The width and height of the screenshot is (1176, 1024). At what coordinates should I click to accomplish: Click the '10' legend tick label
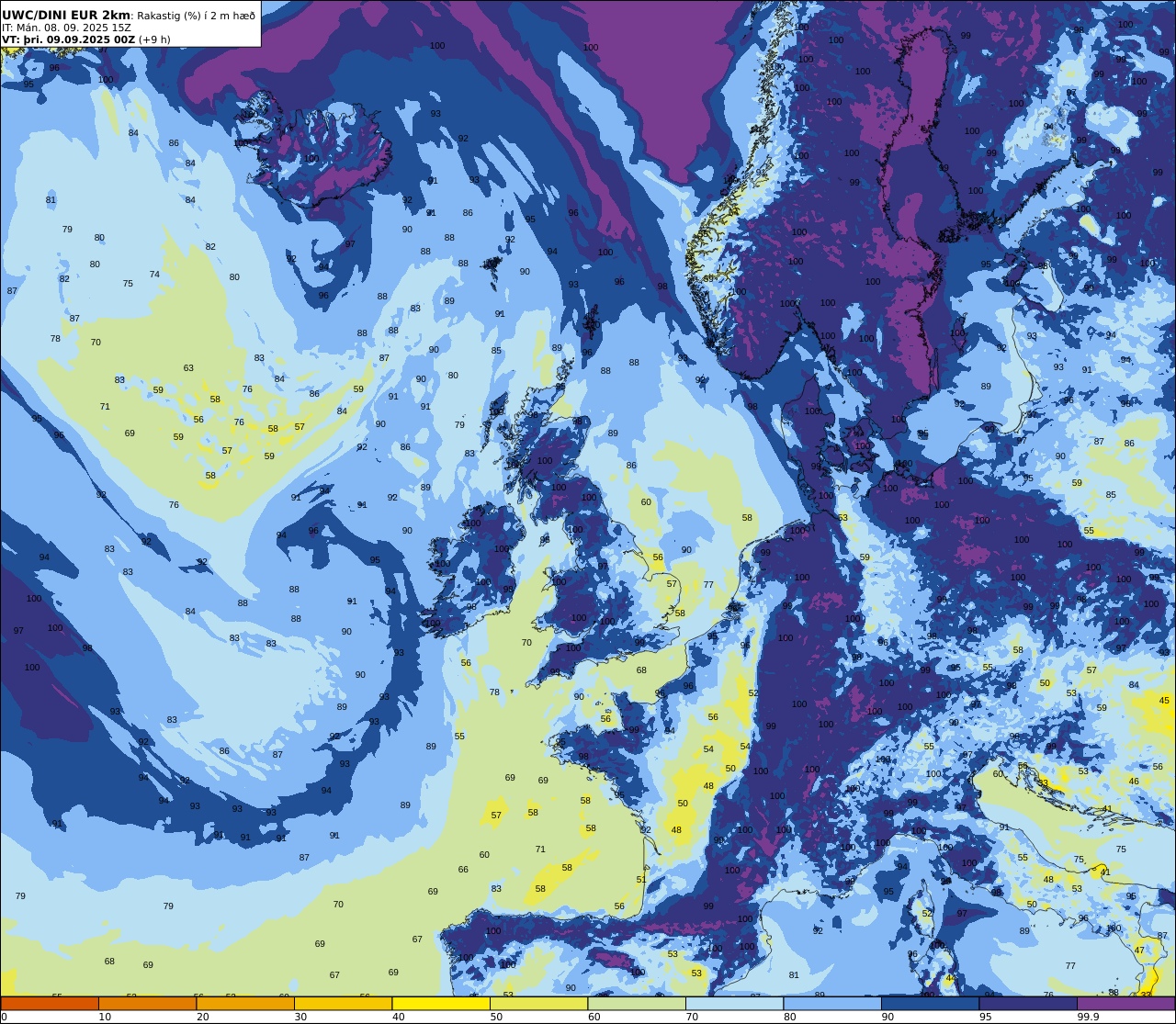tap(105, 1017)
